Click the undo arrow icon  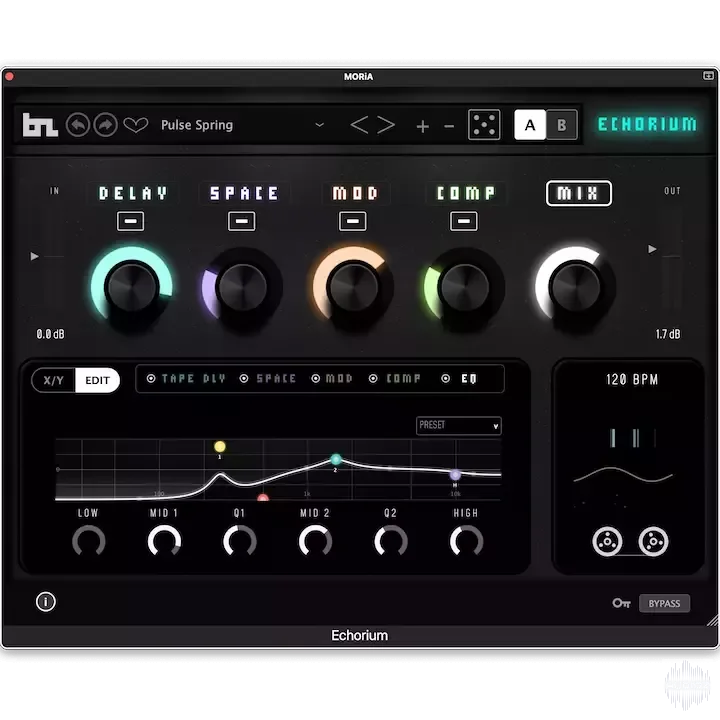78,125
